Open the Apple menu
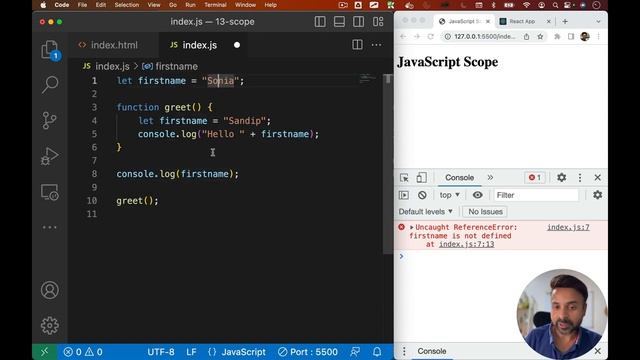640x360 pixels. click(43, 5)
